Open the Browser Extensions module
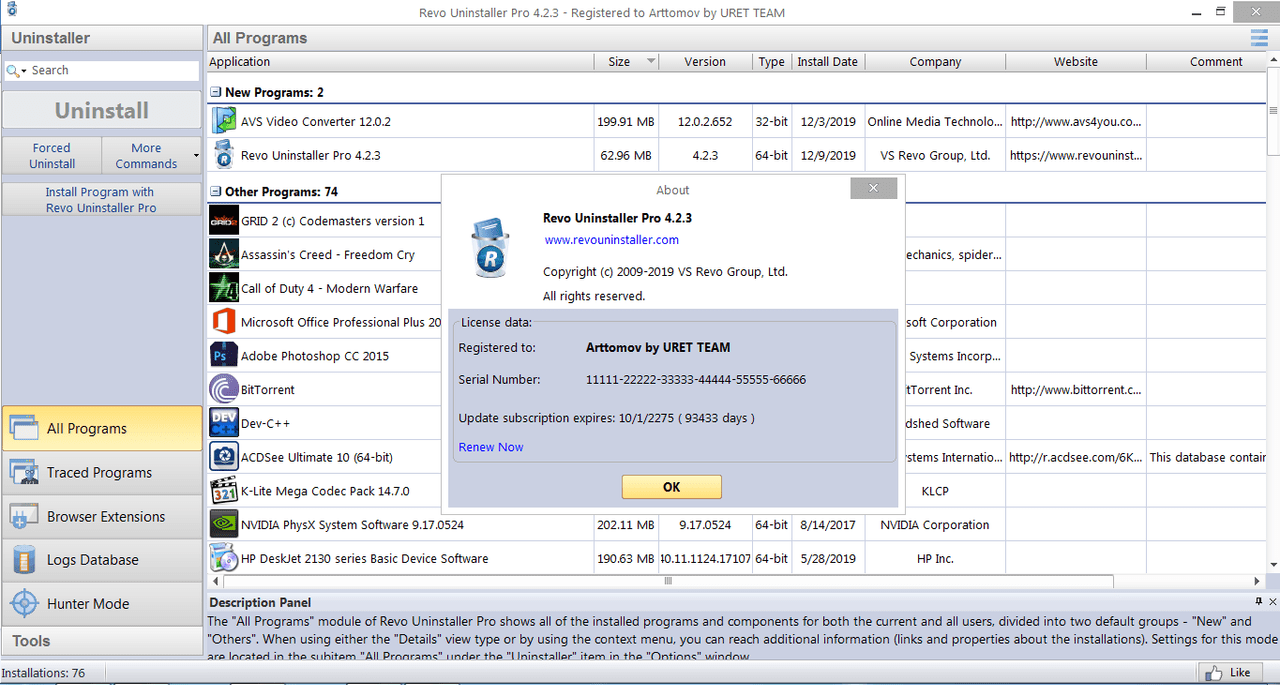Image resolution: width=1280 pixels, height=685 pixels. 102,516
